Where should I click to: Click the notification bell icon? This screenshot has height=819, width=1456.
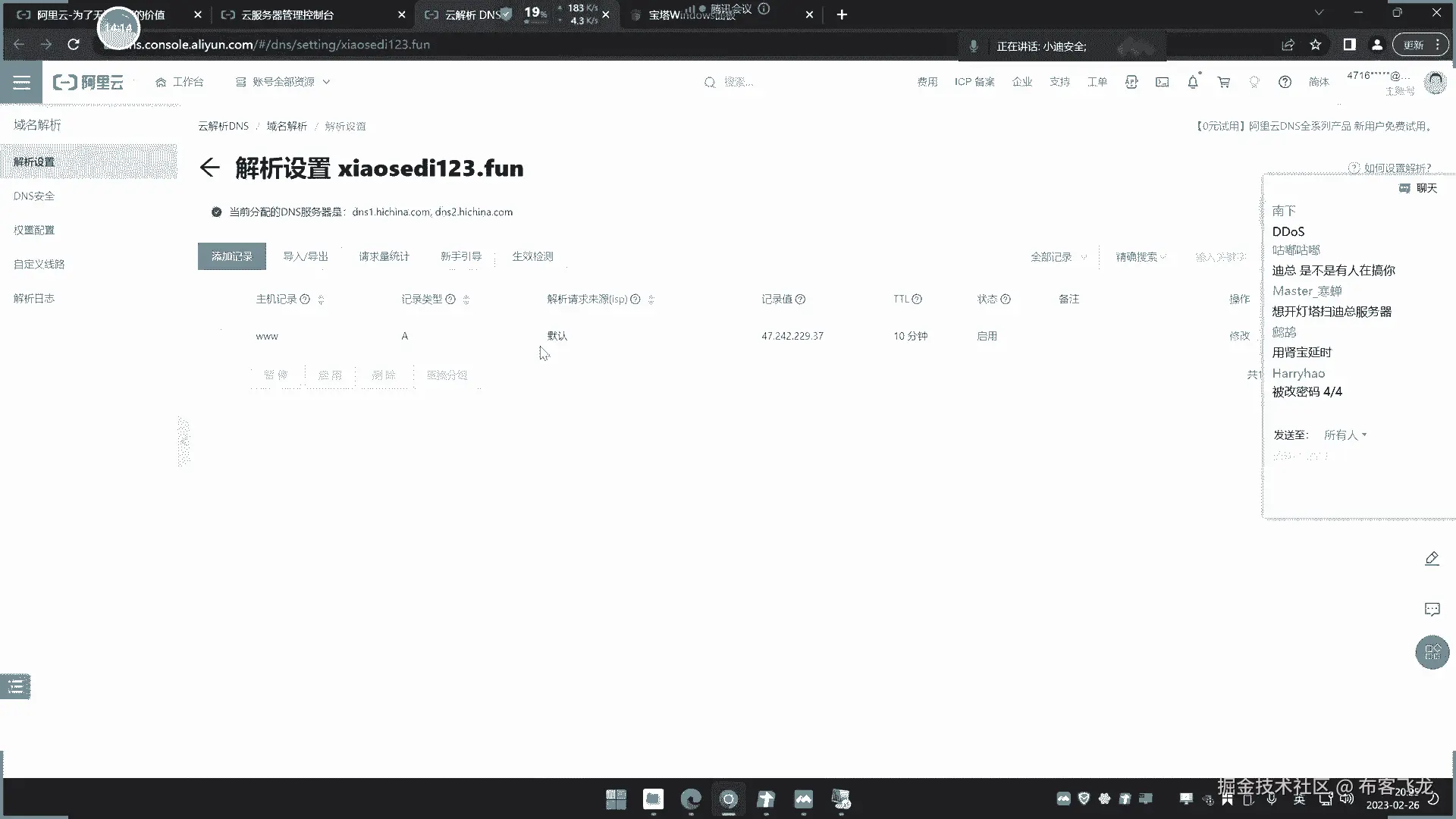[1193, 82]
